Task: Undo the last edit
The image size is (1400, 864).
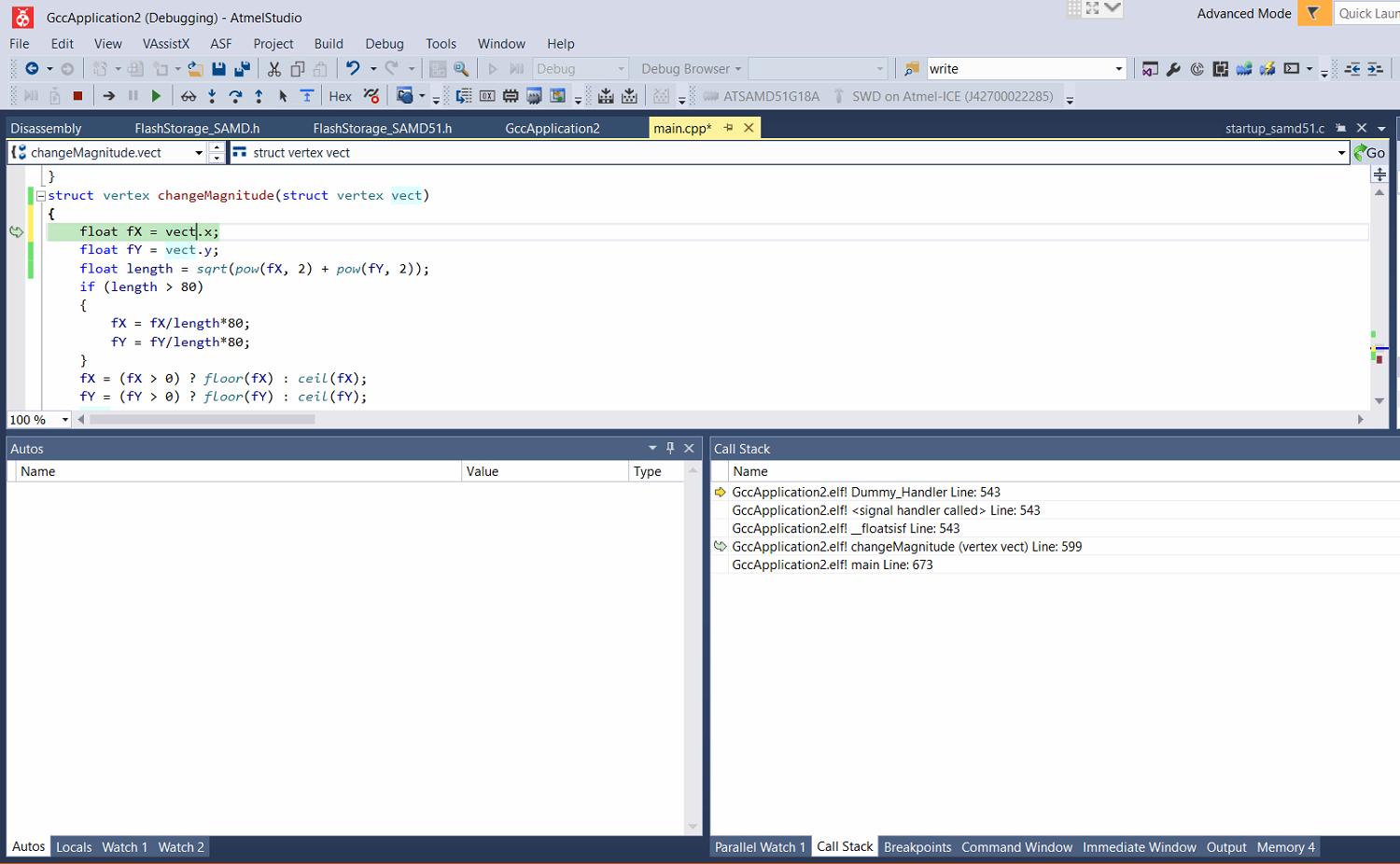Action: tap(354, 68)
